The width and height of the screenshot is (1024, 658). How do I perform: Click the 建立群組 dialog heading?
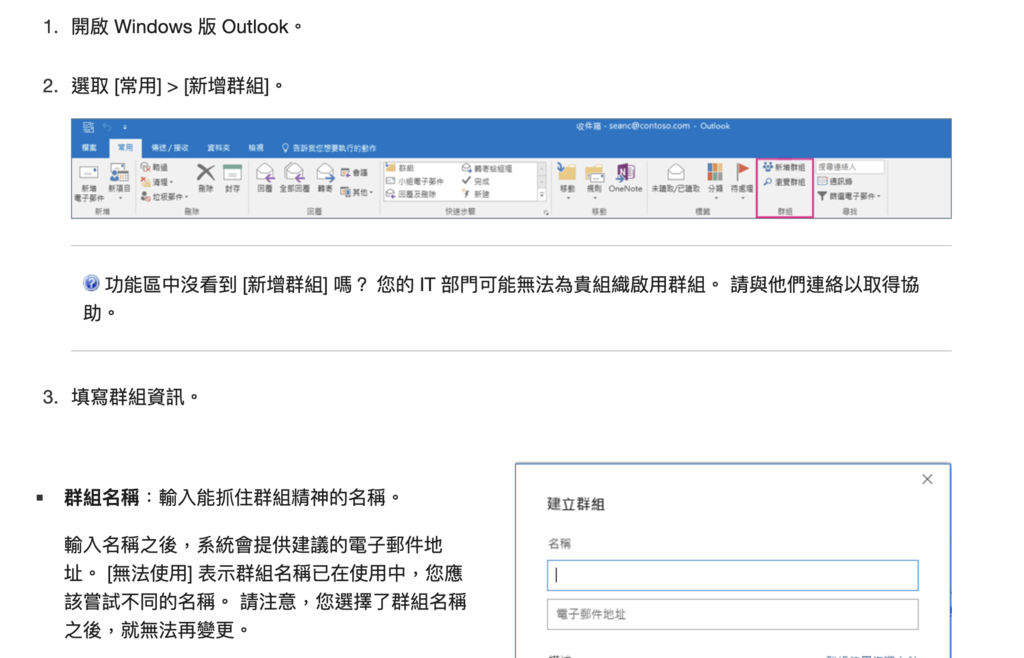click(x=575, y=504)
